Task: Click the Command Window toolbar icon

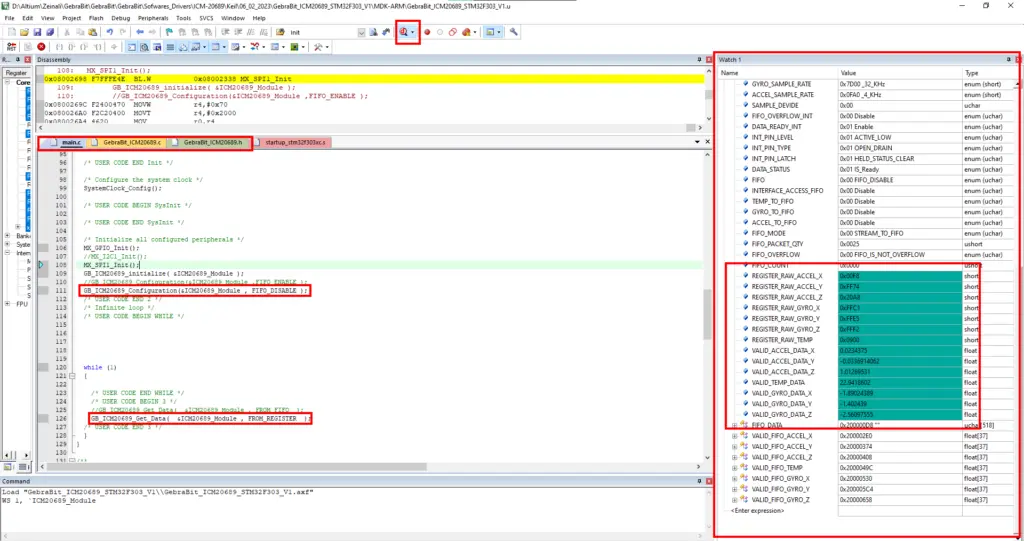Action: tap(131, 47)
